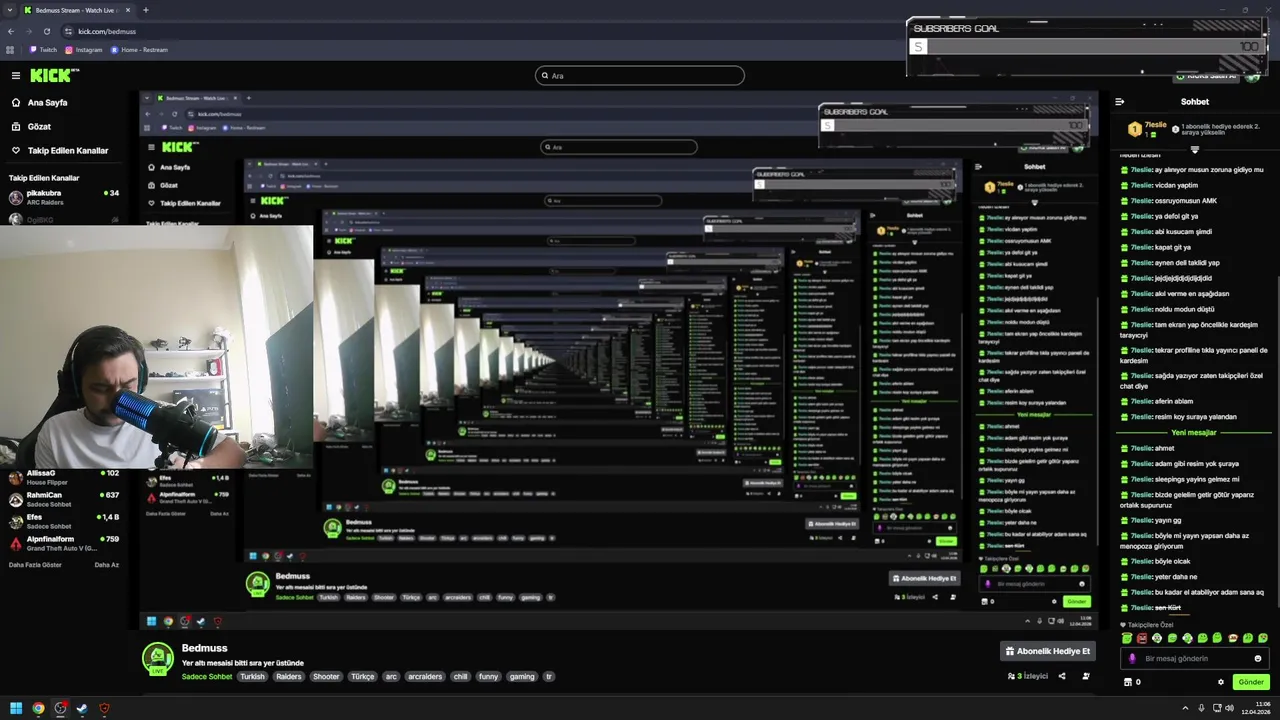Open the Instagram bookmark
1280x720 pixels.
pos(83,49)
